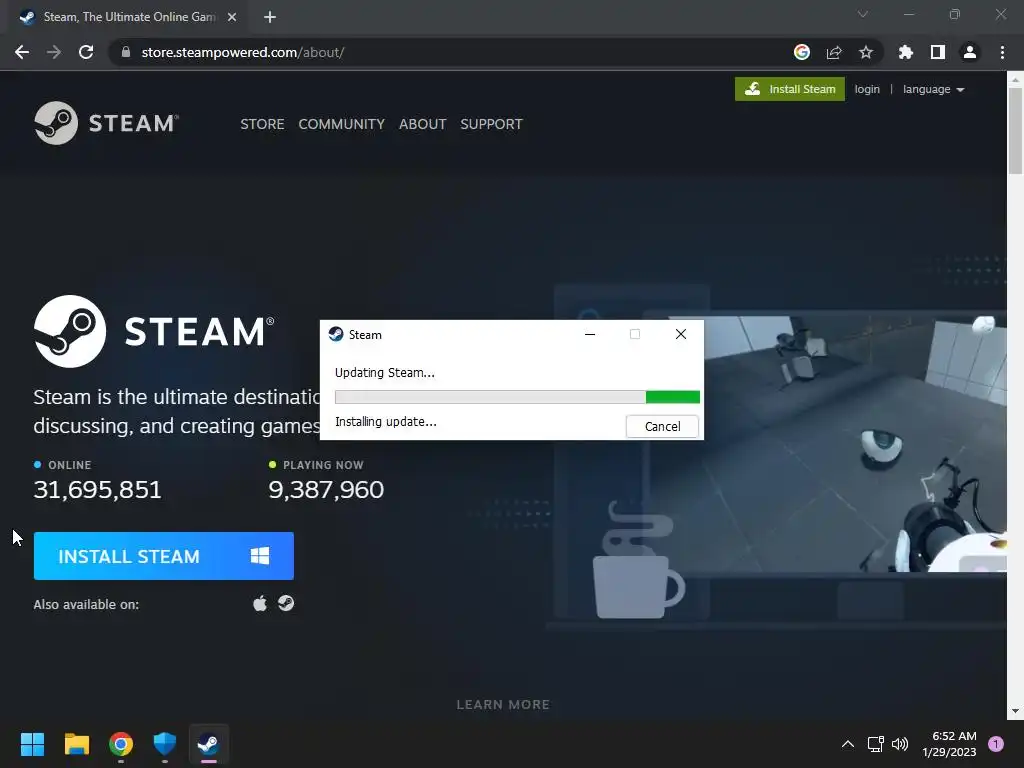Open the Windows Start menu
Viewport: 1024px width, 768px height.
pyautogui.click(x=32, y=744)
